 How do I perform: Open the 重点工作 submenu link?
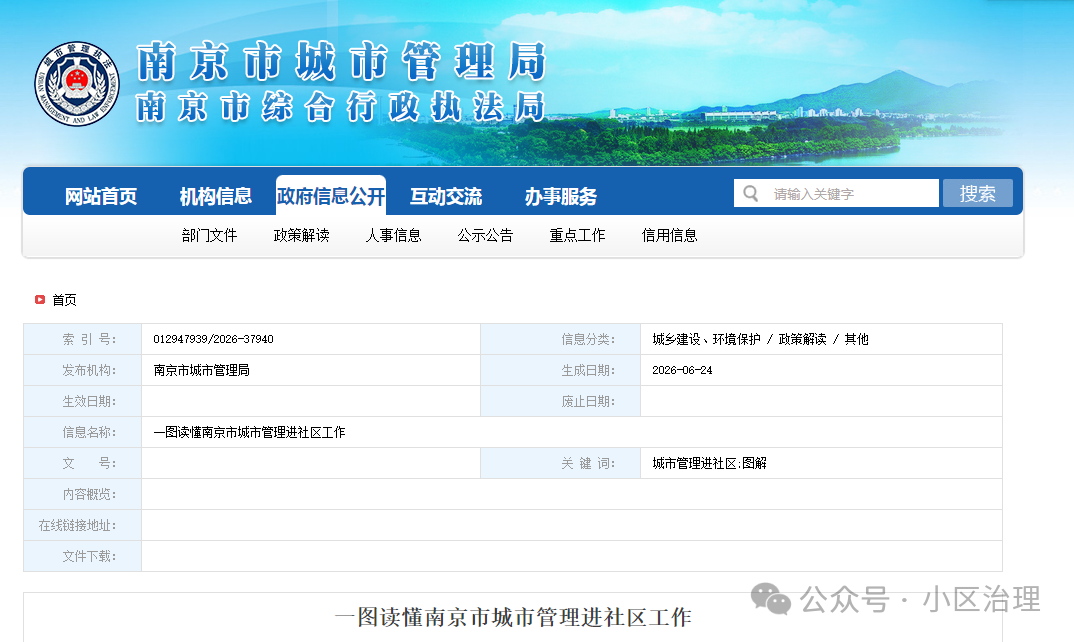577,235
